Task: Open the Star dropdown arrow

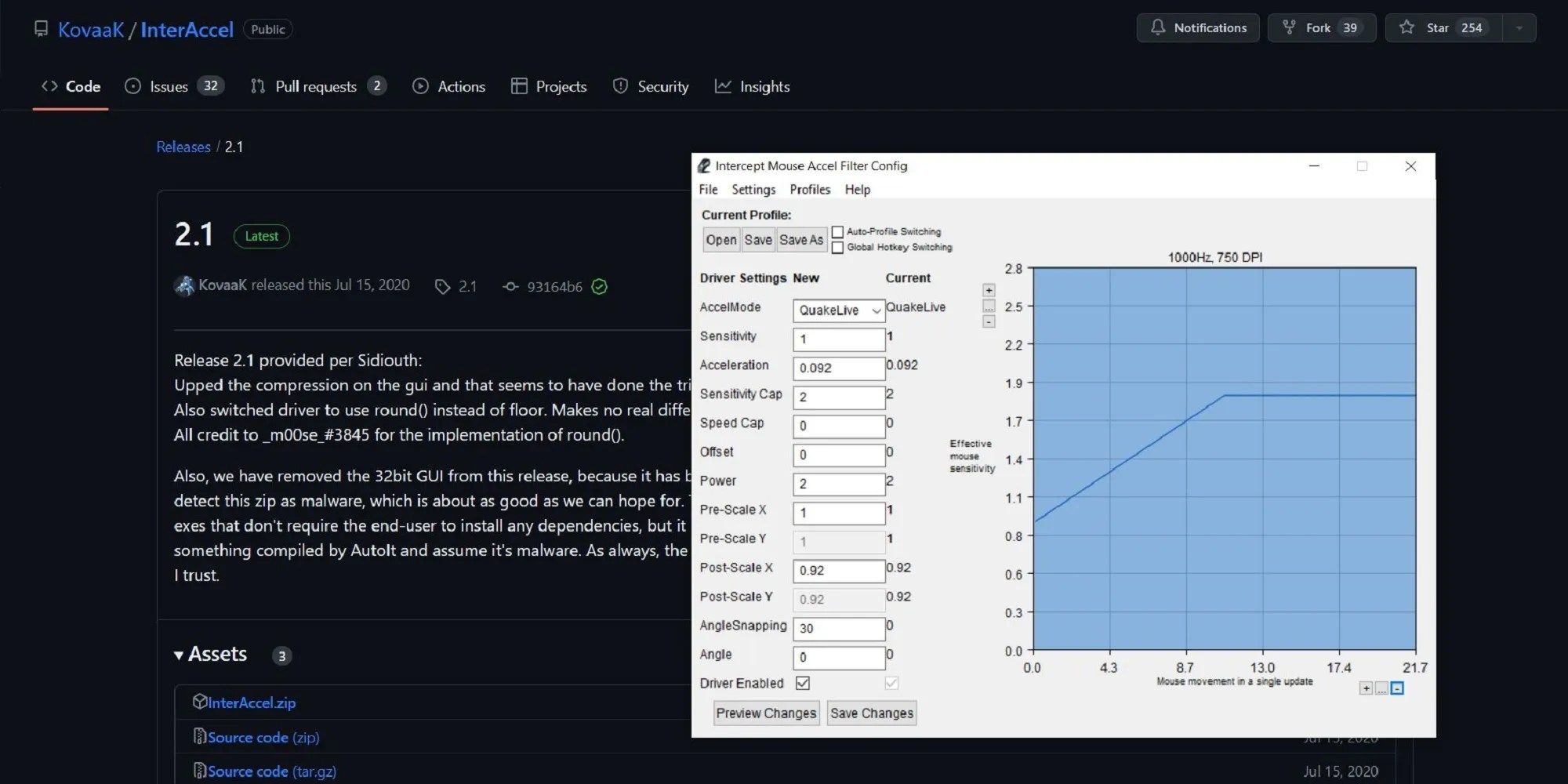Action: 1519,28
